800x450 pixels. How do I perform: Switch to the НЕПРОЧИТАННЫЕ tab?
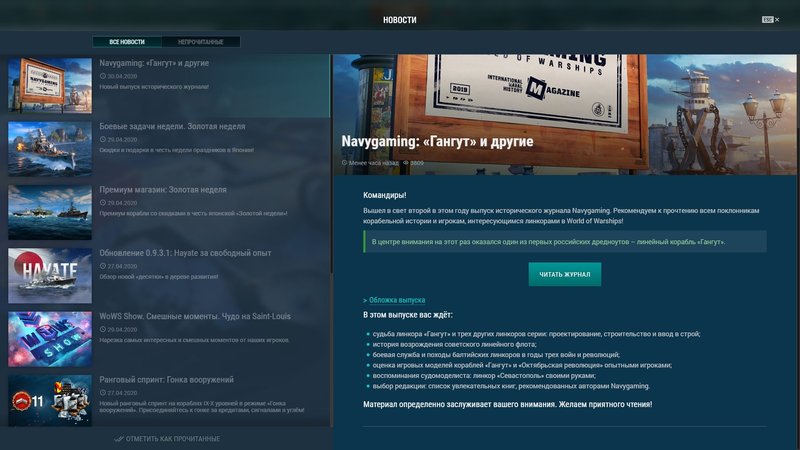coord(201,42)
